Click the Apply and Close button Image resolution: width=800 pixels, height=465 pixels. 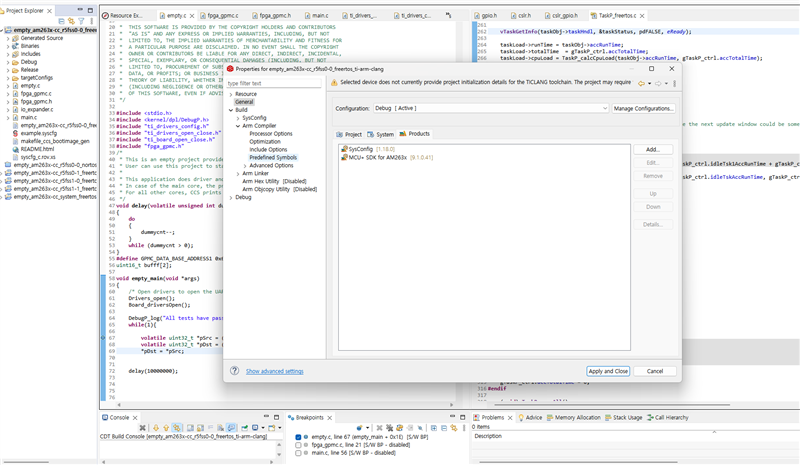coord(608,371)
